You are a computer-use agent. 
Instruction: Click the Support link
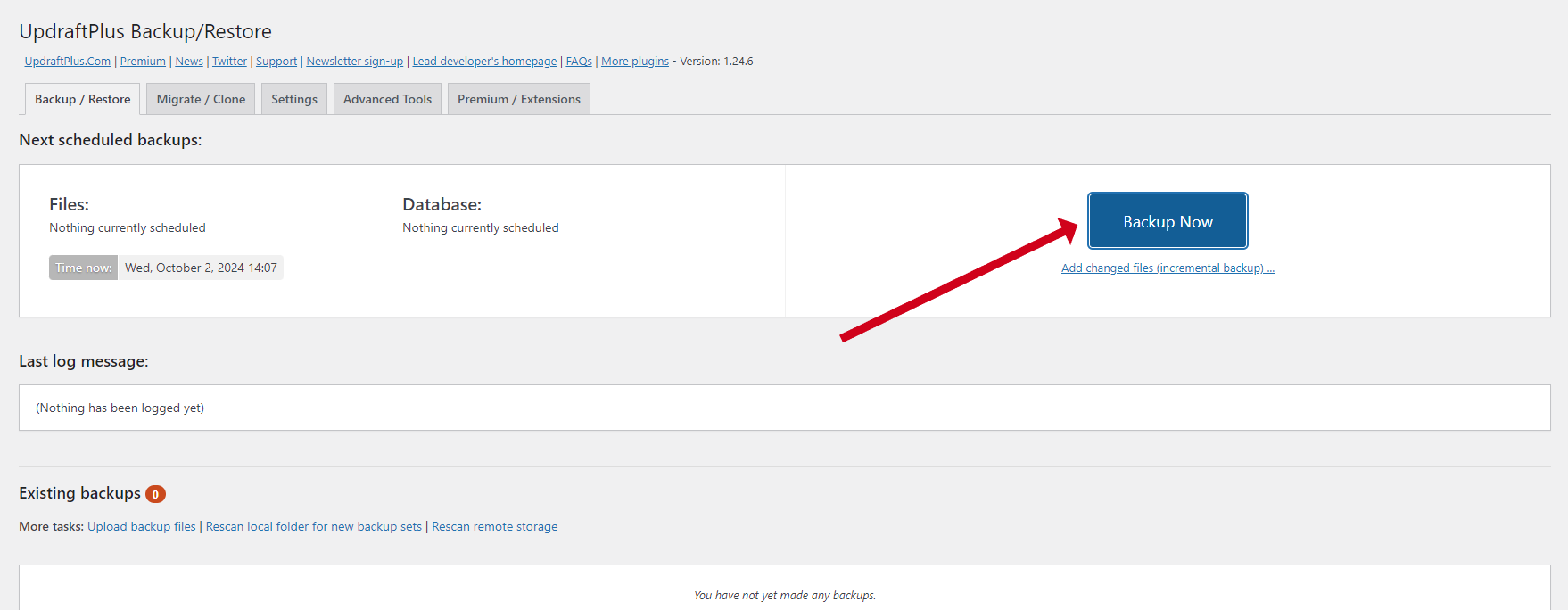click(276, 62)
